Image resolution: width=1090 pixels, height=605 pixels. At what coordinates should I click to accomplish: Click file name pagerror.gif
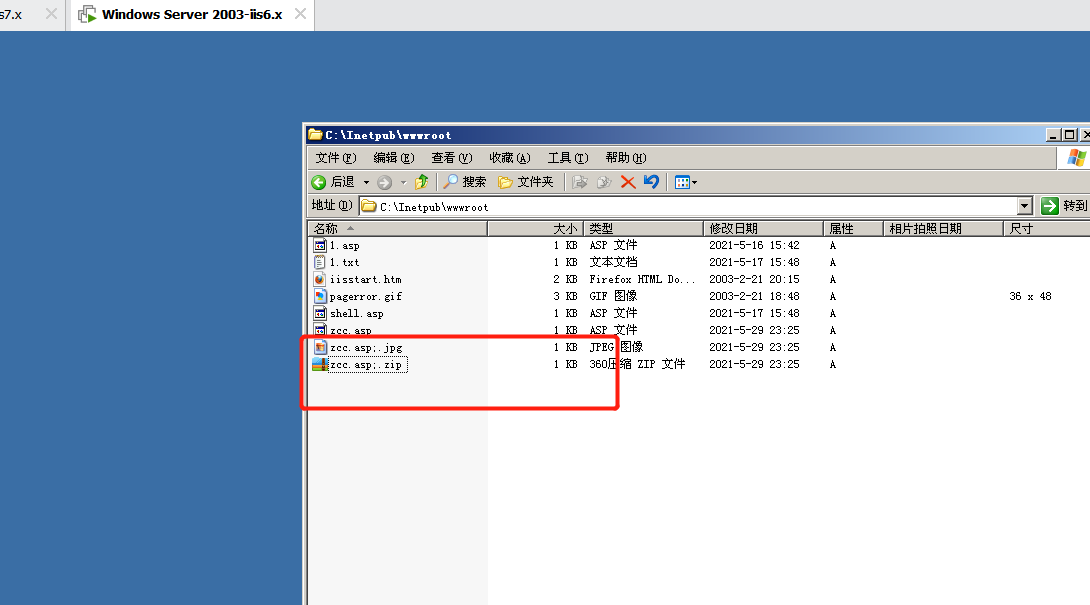pos(366,296)
